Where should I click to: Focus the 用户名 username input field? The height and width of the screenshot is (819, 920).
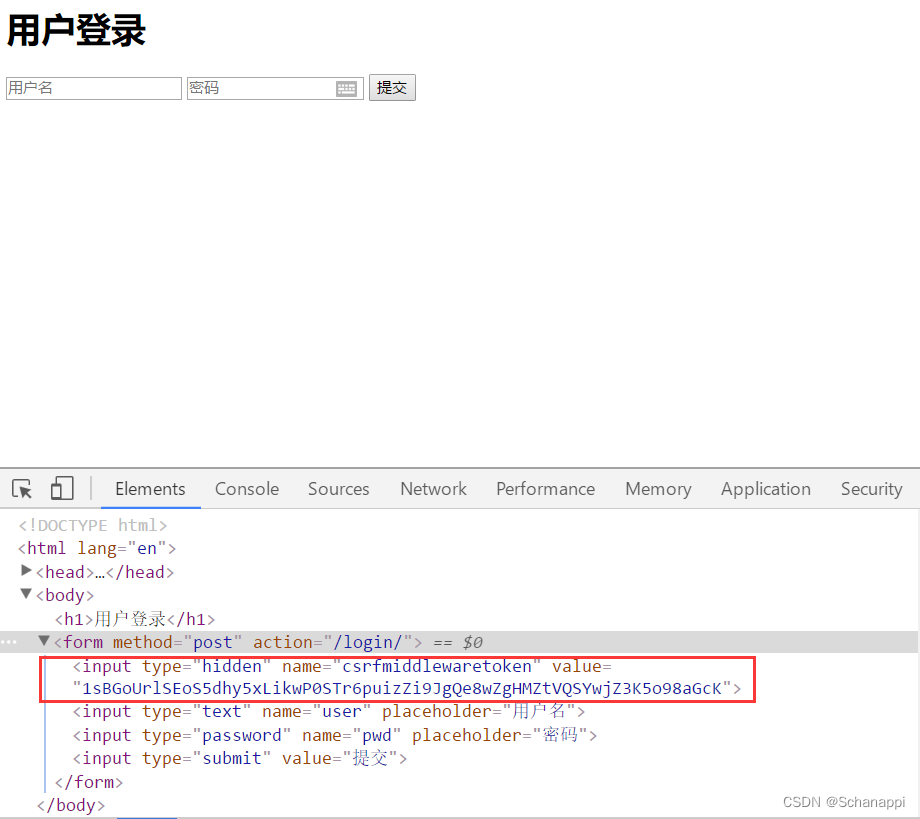(x=94, y=89)
